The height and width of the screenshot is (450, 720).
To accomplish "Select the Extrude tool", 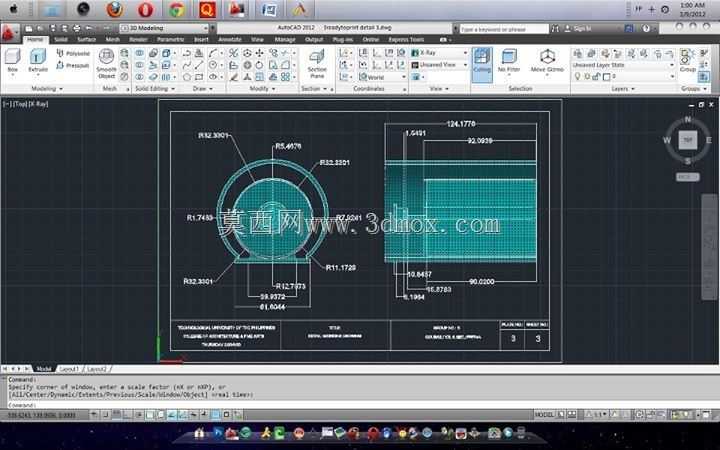I will click(x=38, y=61).
